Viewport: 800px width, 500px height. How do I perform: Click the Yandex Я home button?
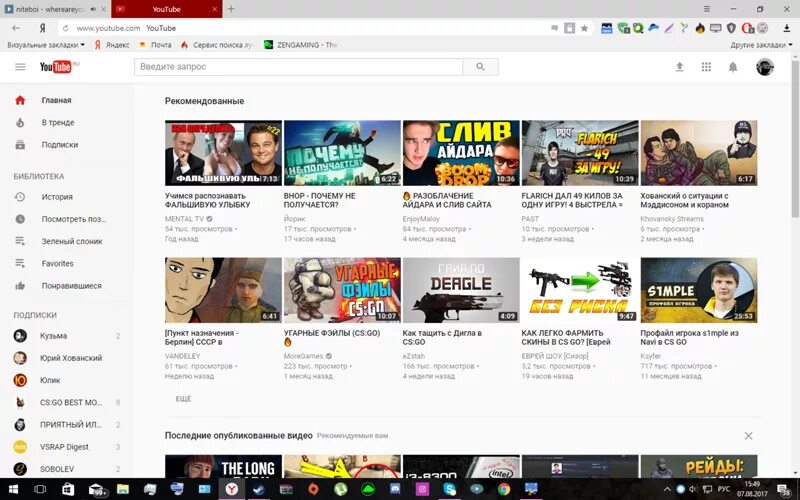click(x=42, y=28)
